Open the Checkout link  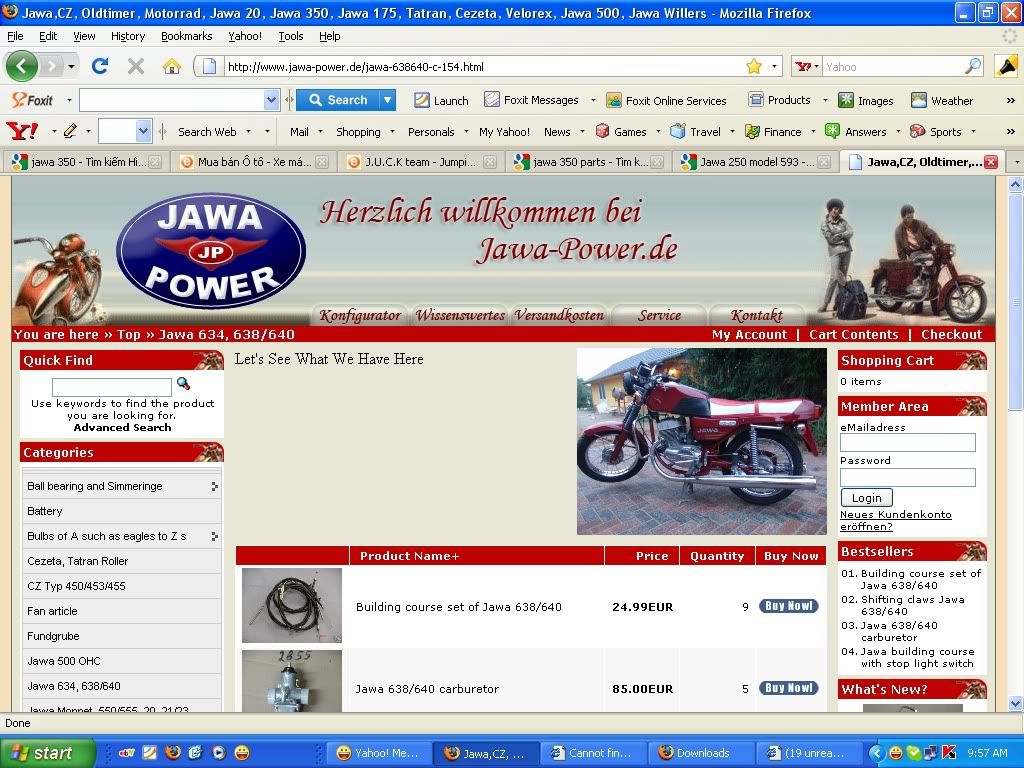tap(952, 334)
